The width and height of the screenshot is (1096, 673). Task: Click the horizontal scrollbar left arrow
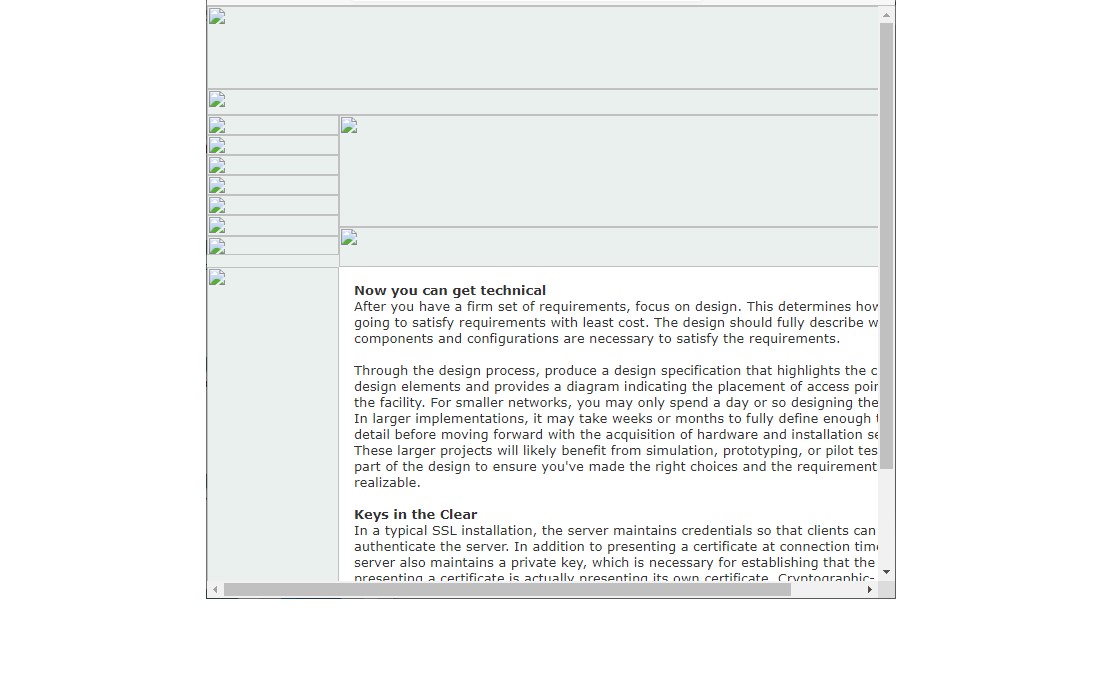(215, 590)
